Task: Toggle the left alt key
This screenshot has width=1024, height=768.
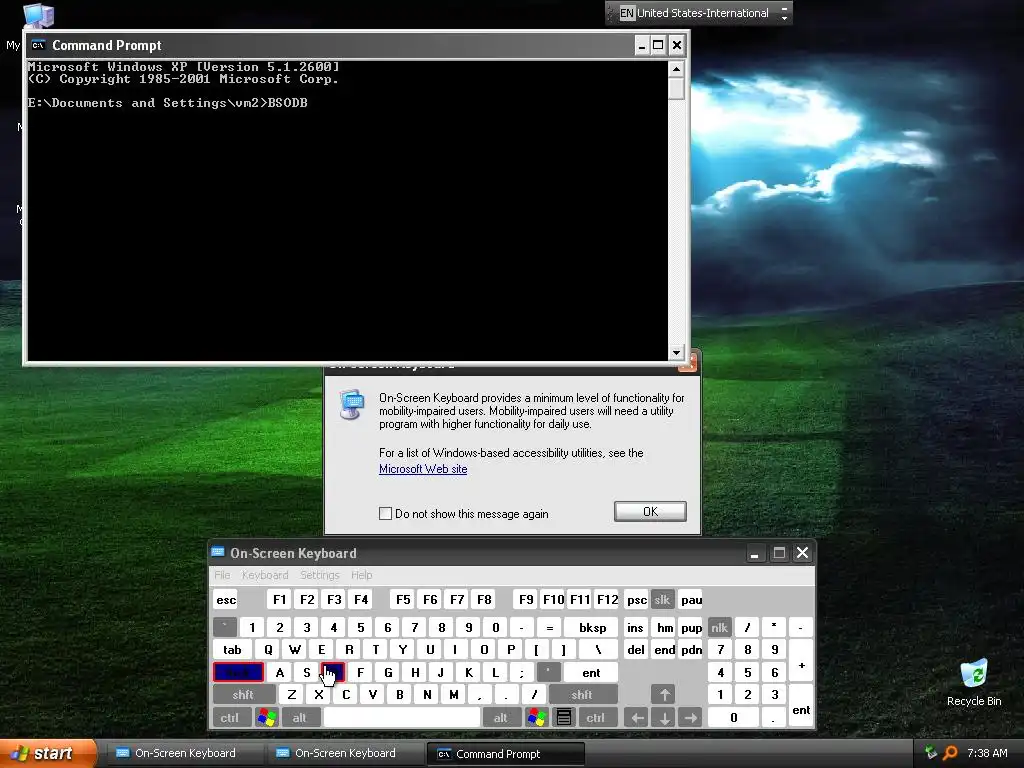Action: click(x=299, y=718)
